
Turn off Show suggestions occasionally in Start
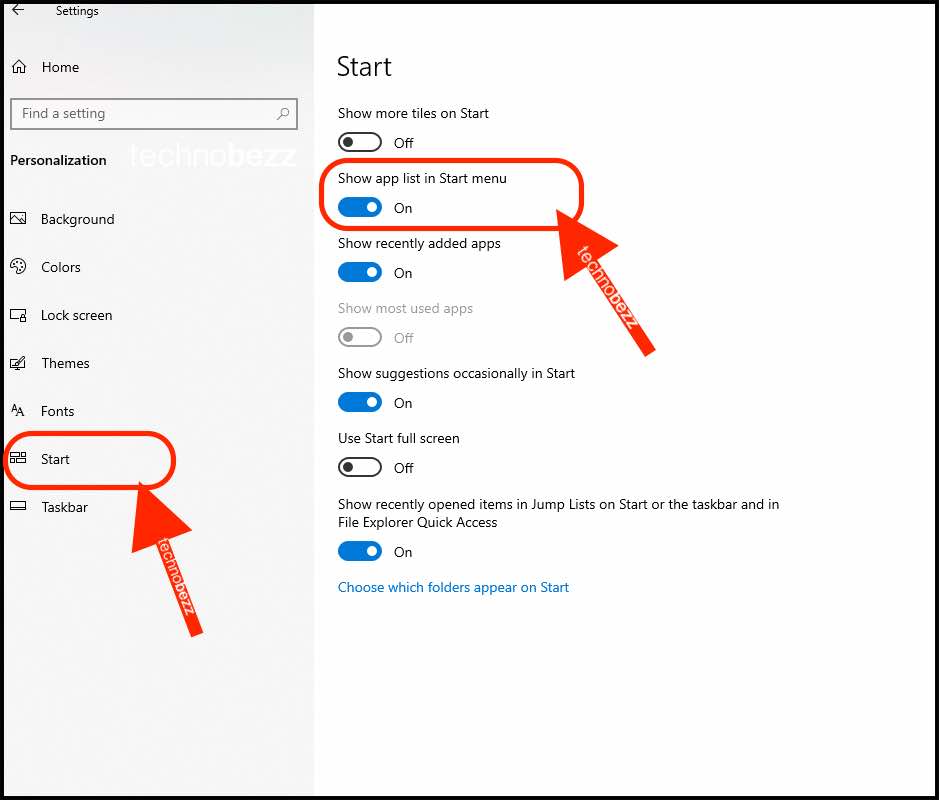tap(359, 402)
